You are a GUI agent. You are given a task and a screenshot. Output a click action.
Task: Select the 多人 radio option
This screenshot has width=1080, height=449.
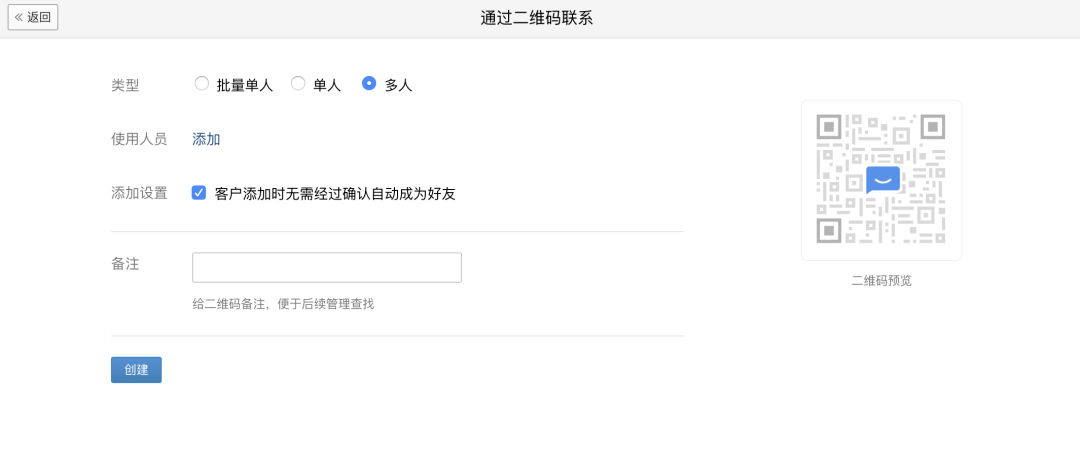click(369, 84)
